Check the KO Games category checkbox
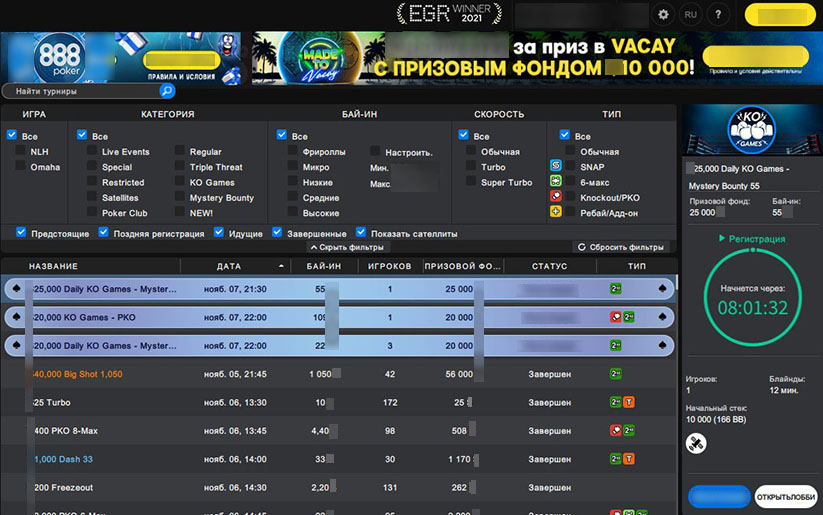 (x=180, y=181)
